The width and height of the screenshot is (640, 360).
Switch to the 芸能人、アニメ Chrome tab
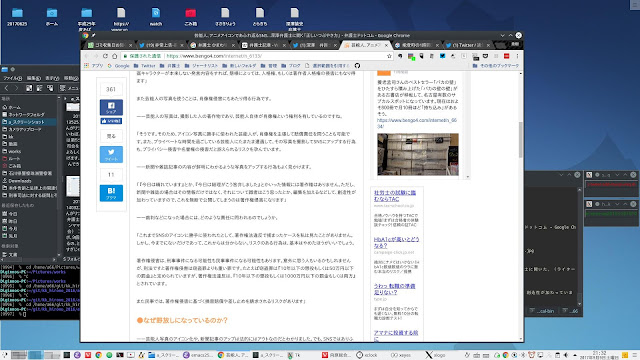coord(366,45)
